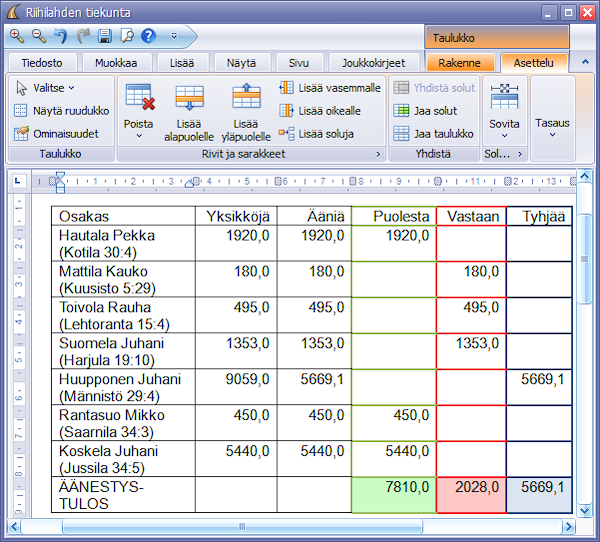Click the Poista delete table icon
The width and height of the screenshot is (600, 542).
pyautogui.click(x=139, y=110)
